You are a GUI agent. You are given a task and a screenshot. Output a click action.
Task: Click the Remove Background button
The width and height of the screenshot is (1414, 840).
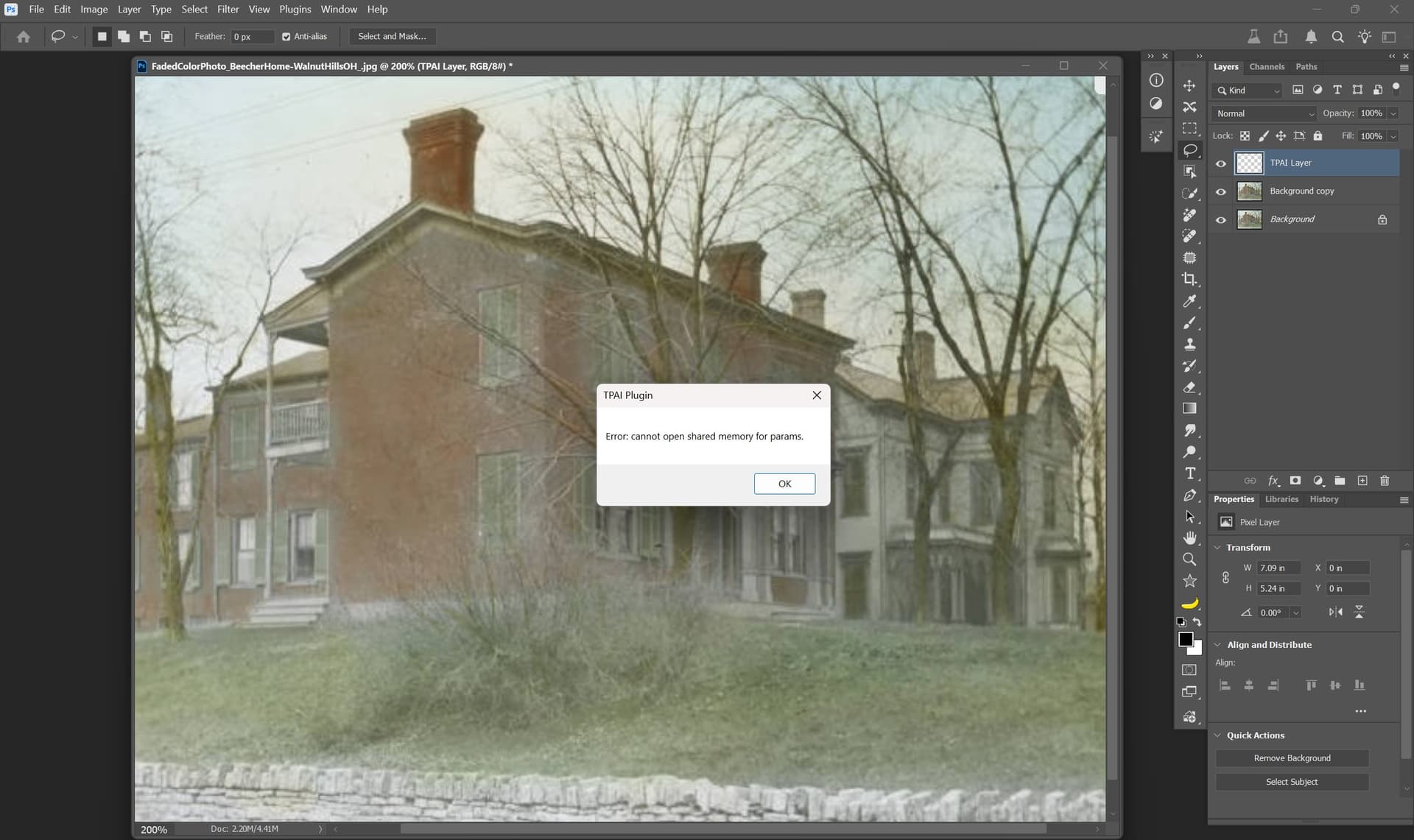tap(1292, 758)
